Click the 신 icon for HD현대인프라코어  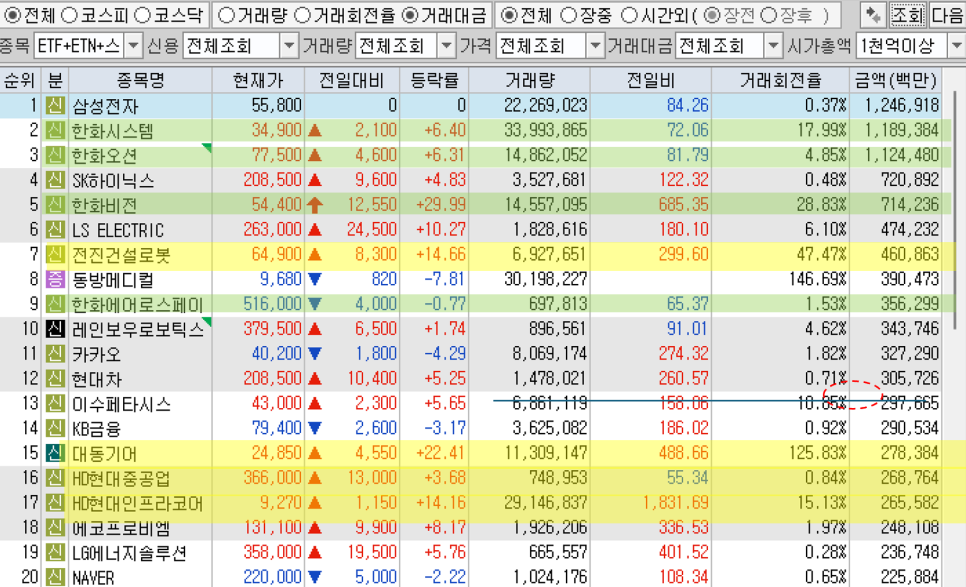point(55,503)
